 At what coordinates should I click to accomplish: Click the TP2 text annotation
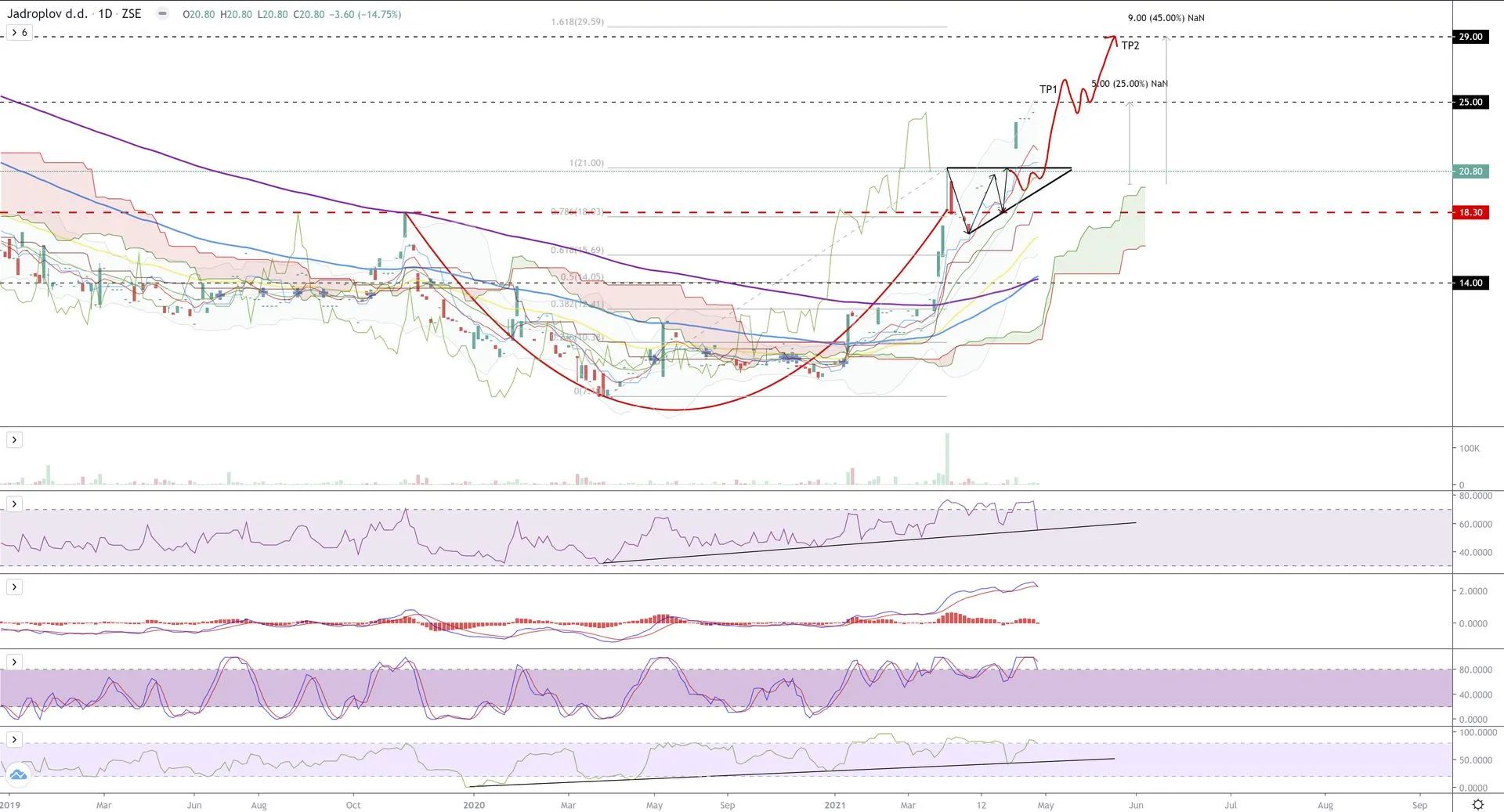tap(1130, 45)
